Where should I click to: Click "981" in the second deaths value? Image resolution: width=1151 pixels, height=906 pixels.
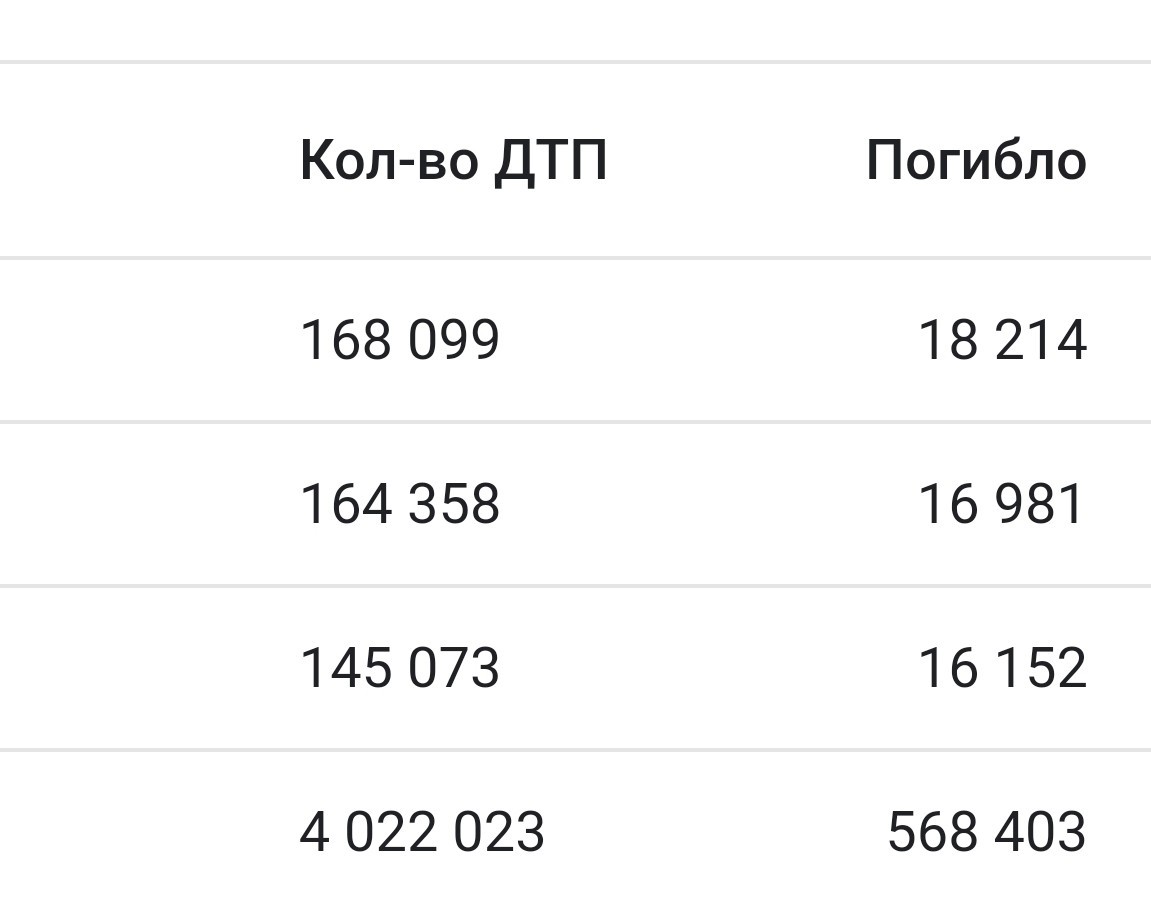[x=1039, y=504]
